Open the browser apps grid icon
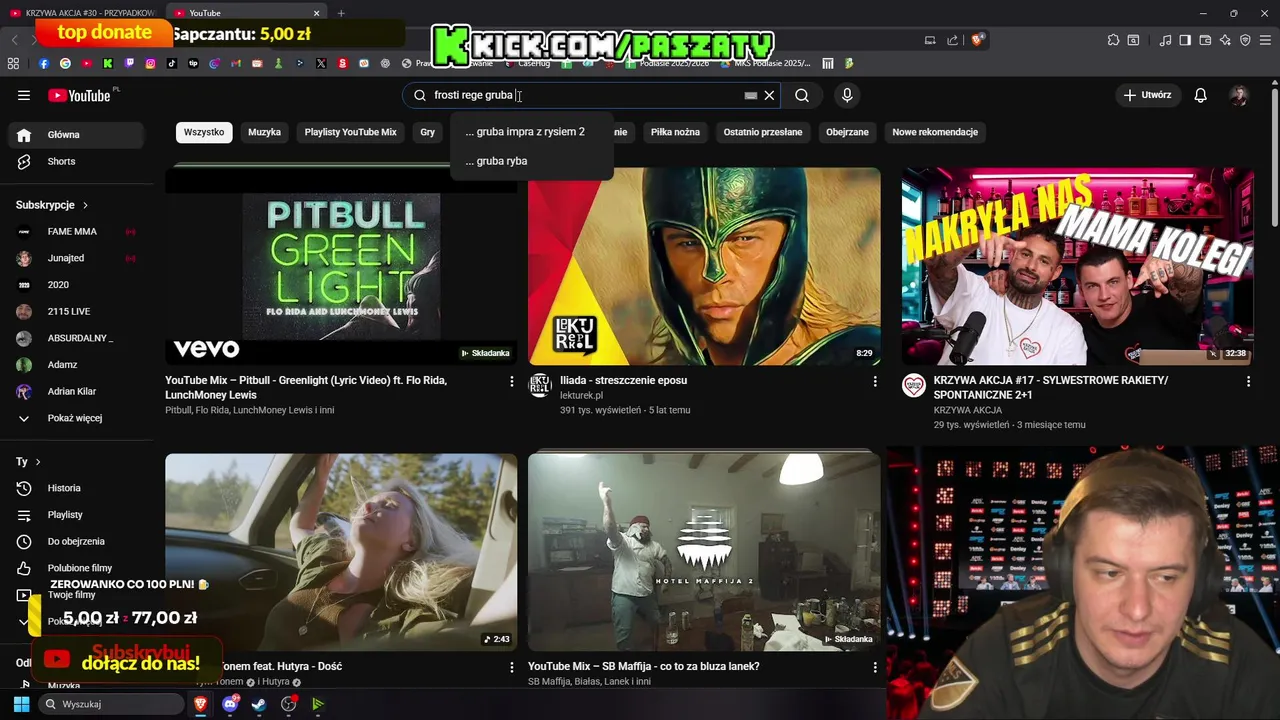 (13, 63)
